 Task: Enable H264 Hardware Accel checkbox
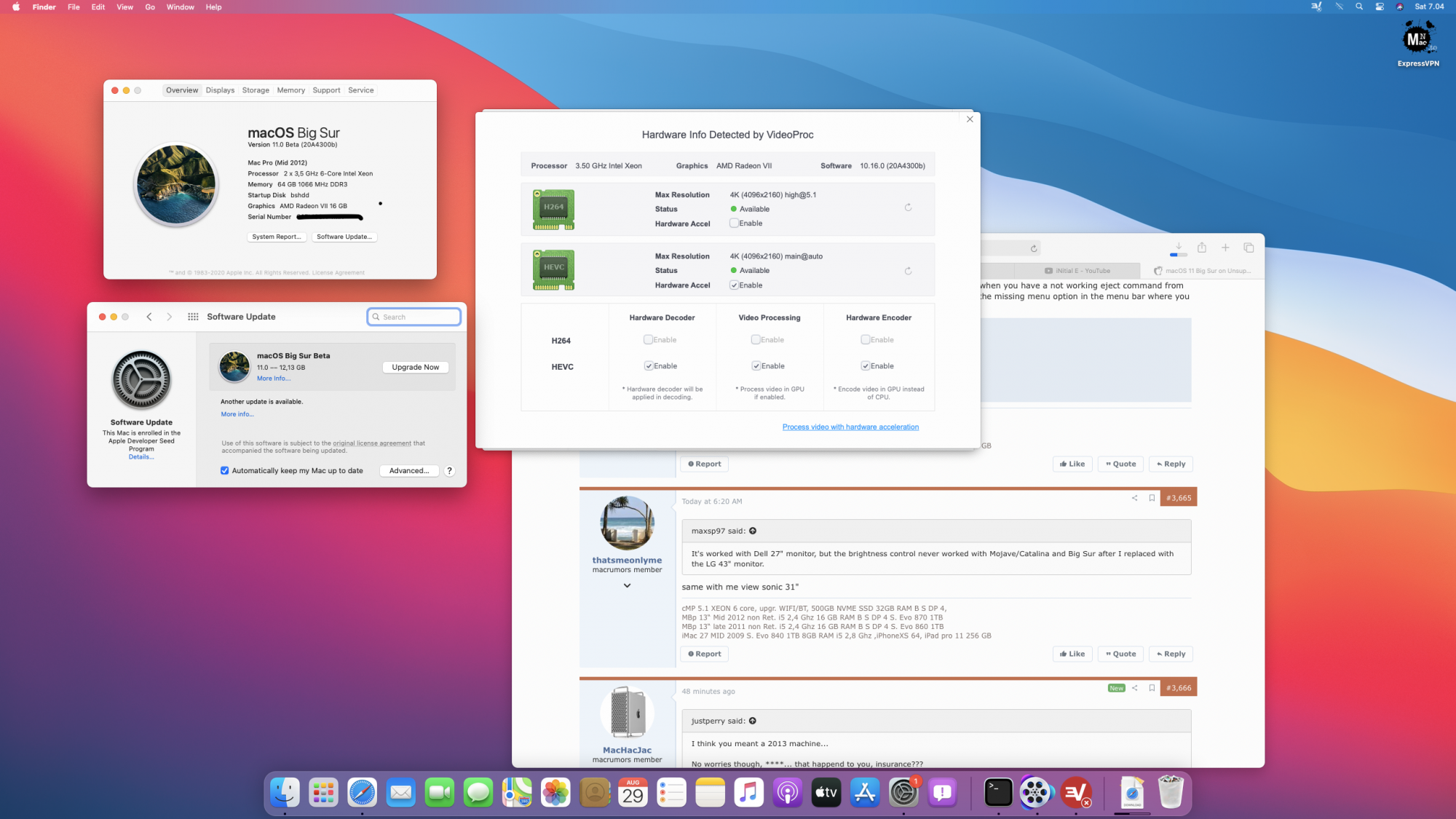734,223
